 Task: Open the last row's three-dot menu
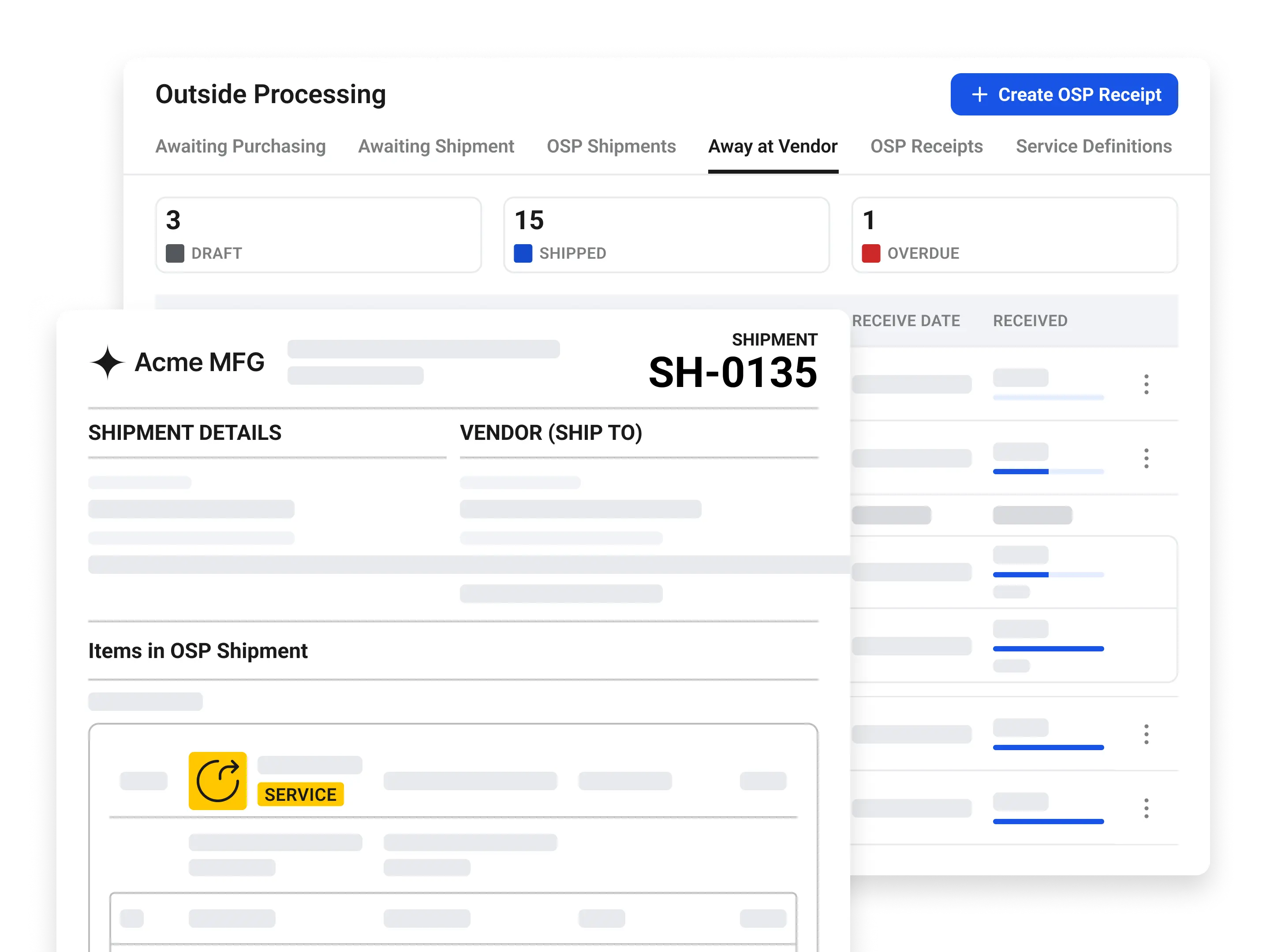coord(1147,809)
